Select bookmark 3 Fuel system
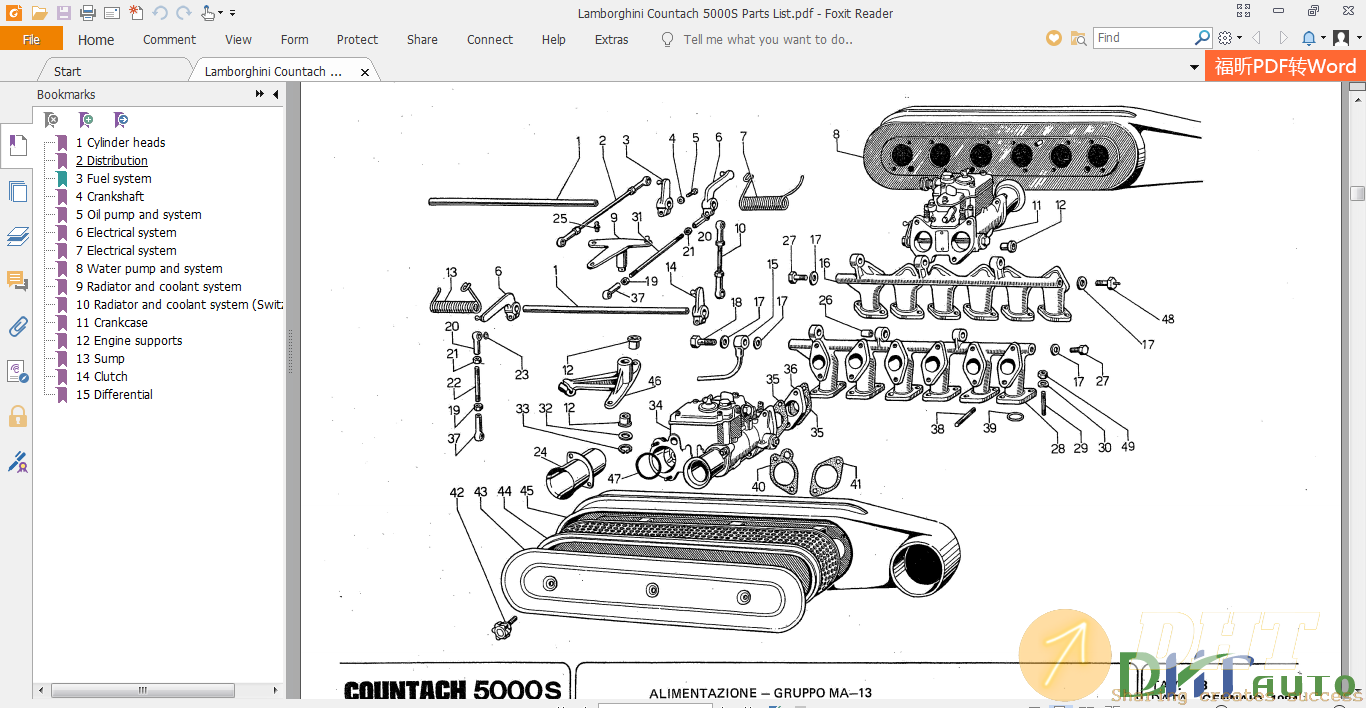The height and width of the screenshot is (708, 1366). tap(114, 179)
